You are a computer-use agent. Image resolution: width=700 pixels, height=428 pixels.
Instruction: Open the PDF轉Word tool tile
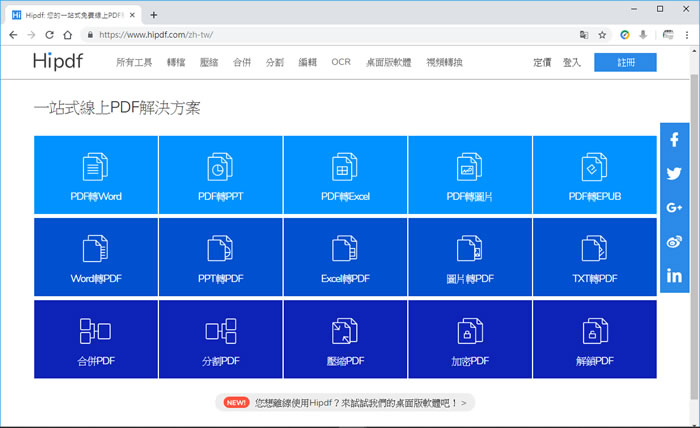coord(96,175)
